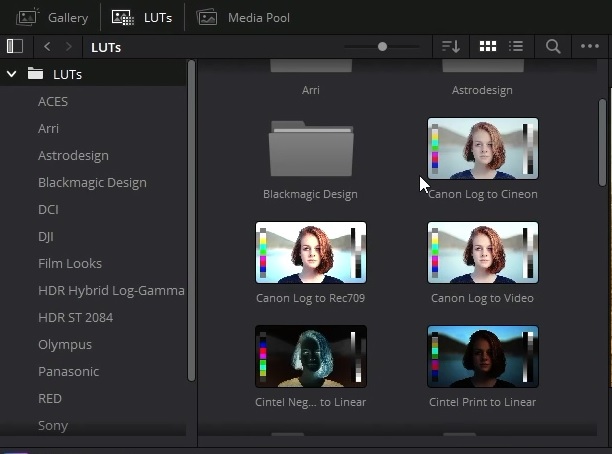The image size is (612, 454).
Task: Click the Astrodesign folder label in grid
Action: click(x=482, y=90)
